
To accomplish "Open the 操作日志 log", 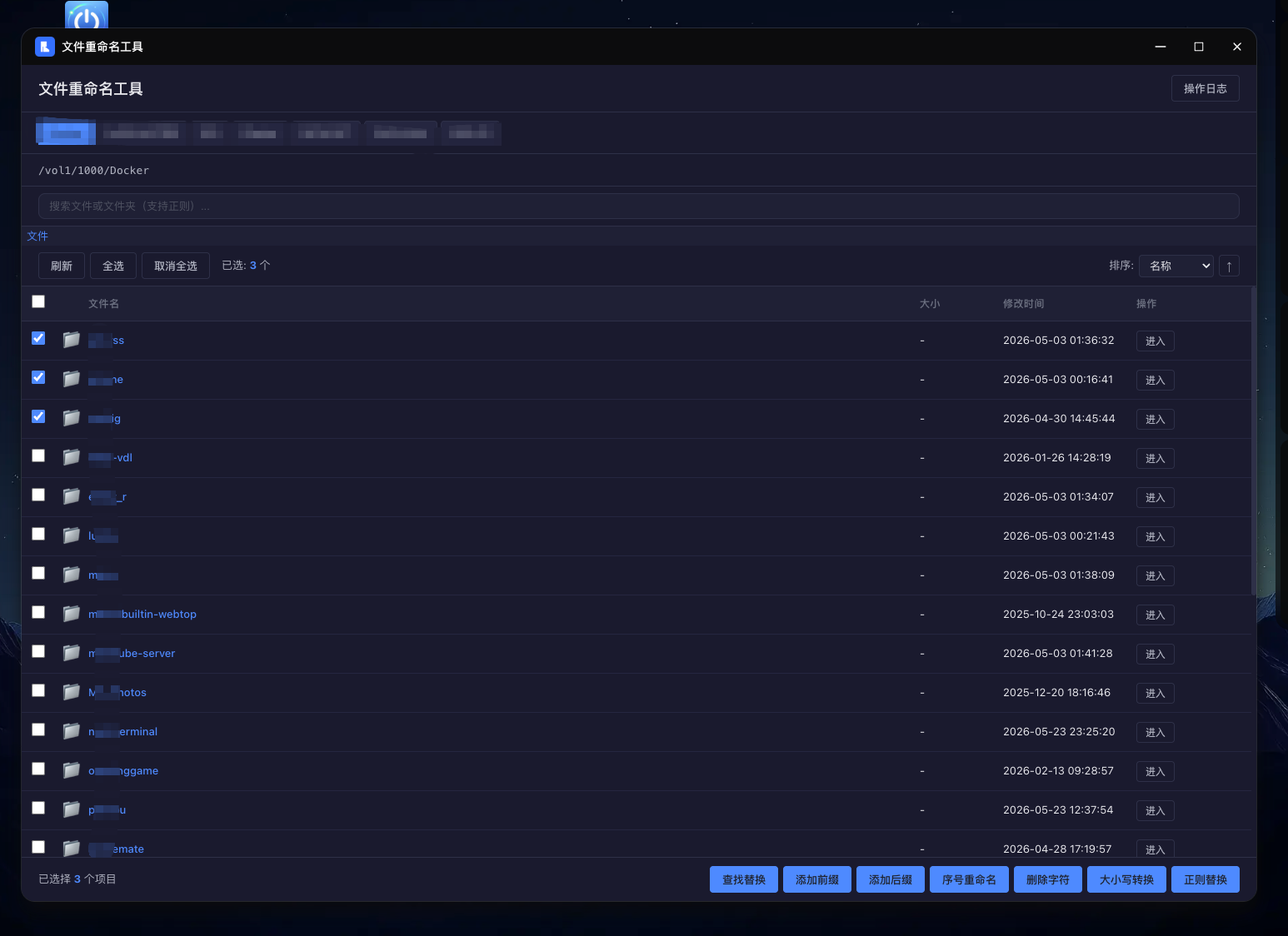I will [x=1205, y=88].
